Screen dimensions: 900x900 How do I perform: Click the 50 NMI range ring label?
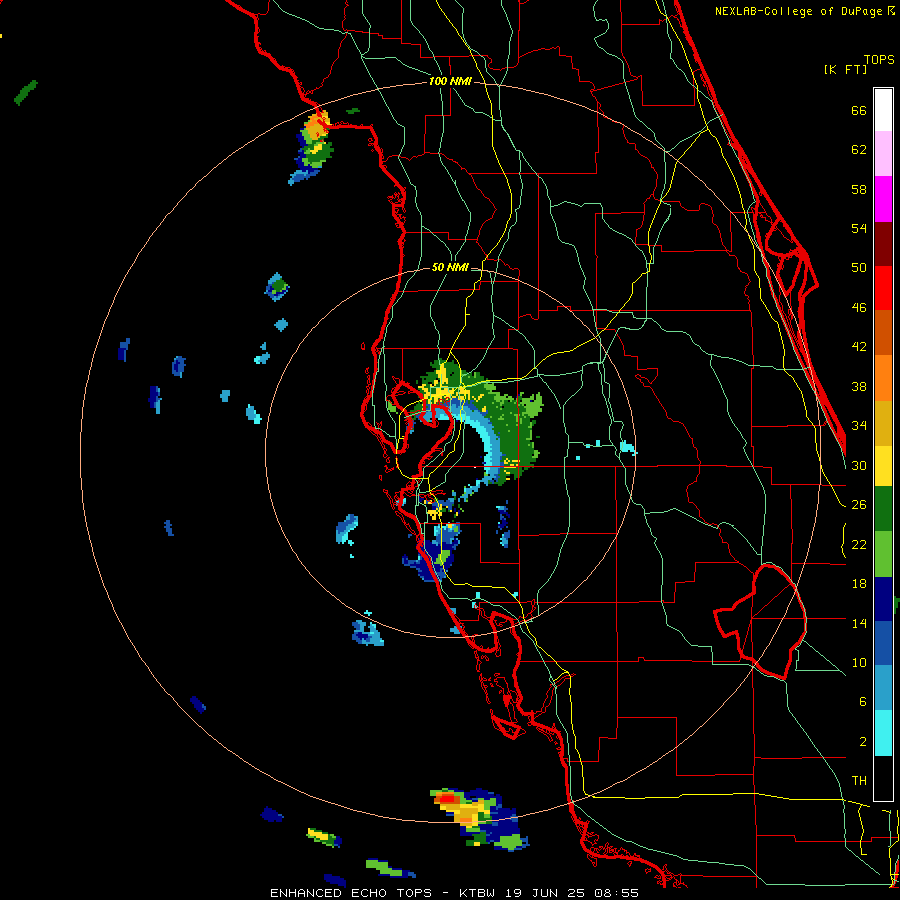click(450, 267)
